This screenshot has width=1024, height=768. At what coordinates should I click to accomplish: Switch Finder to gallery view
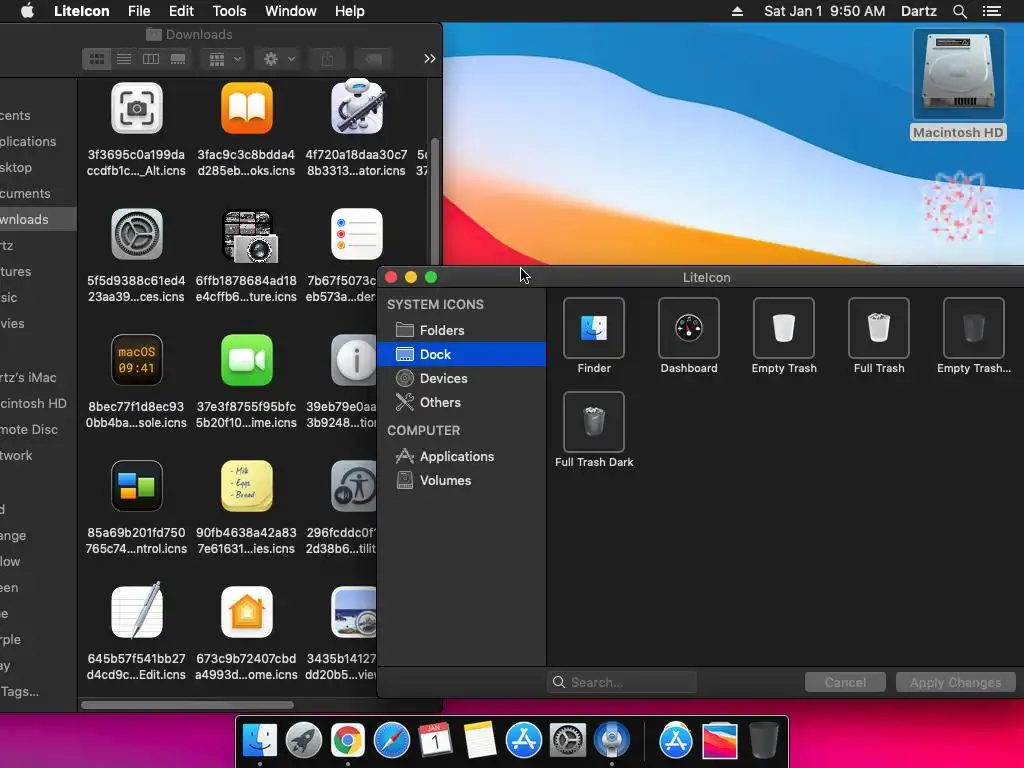pyautogui.click(x=178, y=59)
